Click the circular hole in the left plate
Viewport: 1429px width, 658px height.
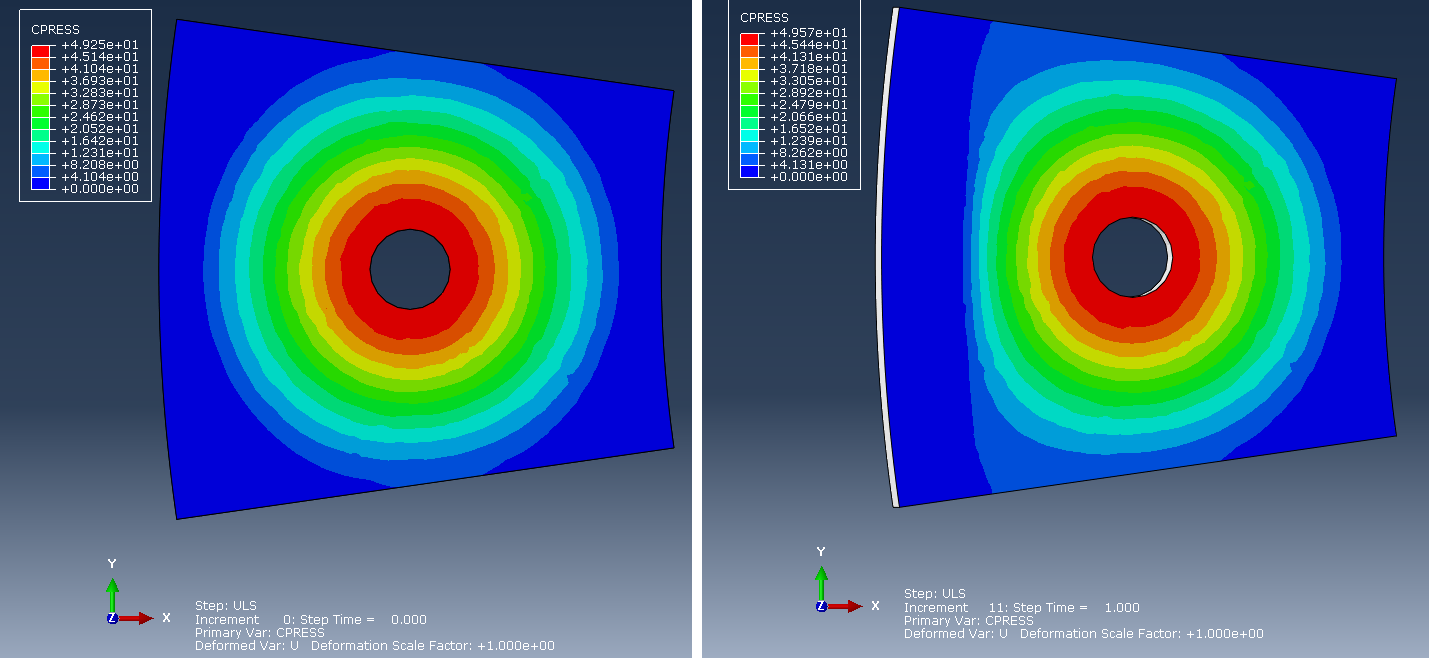(x=410, y=270)
